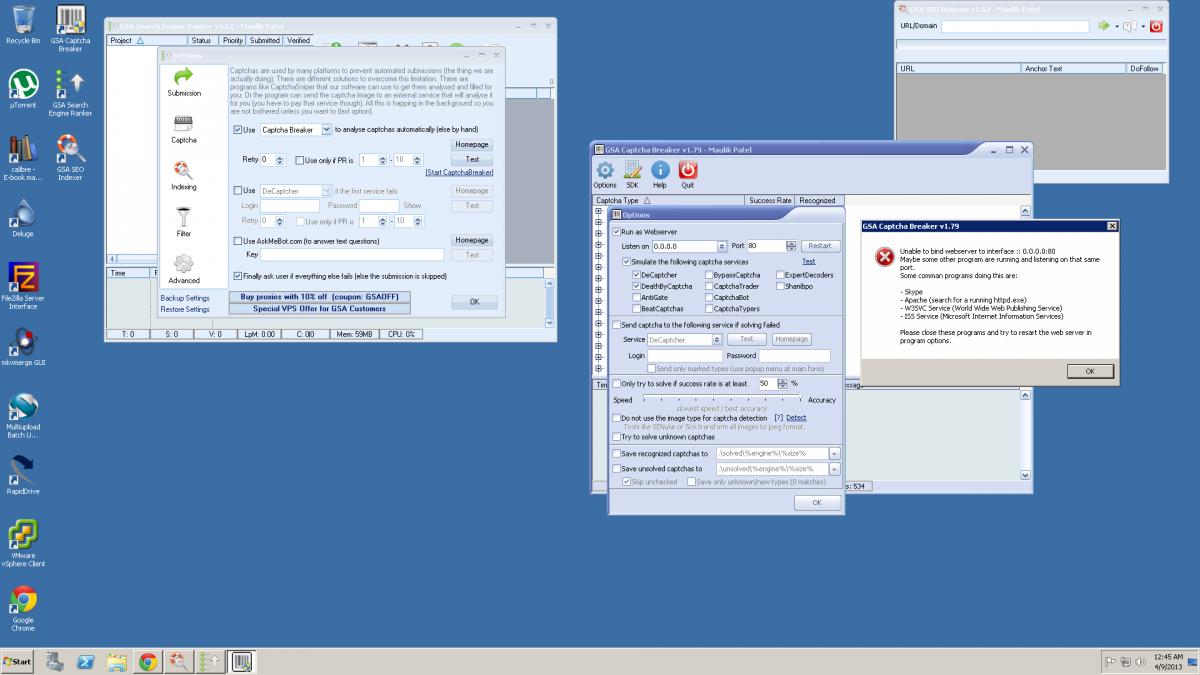Open the Advanced settings section
Image resolution: width=1200 pixels, height=675 pixels.
click(184, 270)
